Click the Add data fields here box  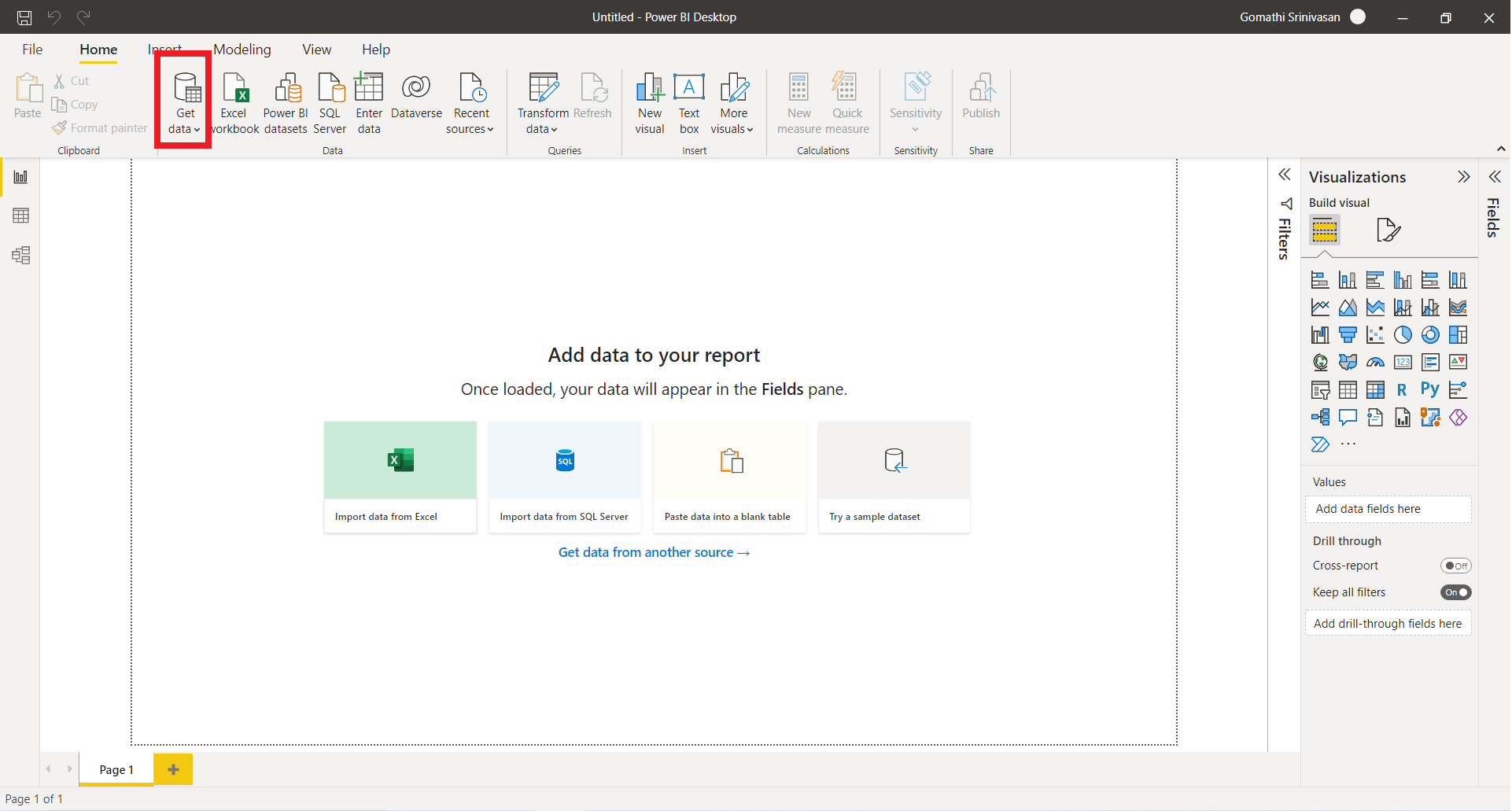1388,509
